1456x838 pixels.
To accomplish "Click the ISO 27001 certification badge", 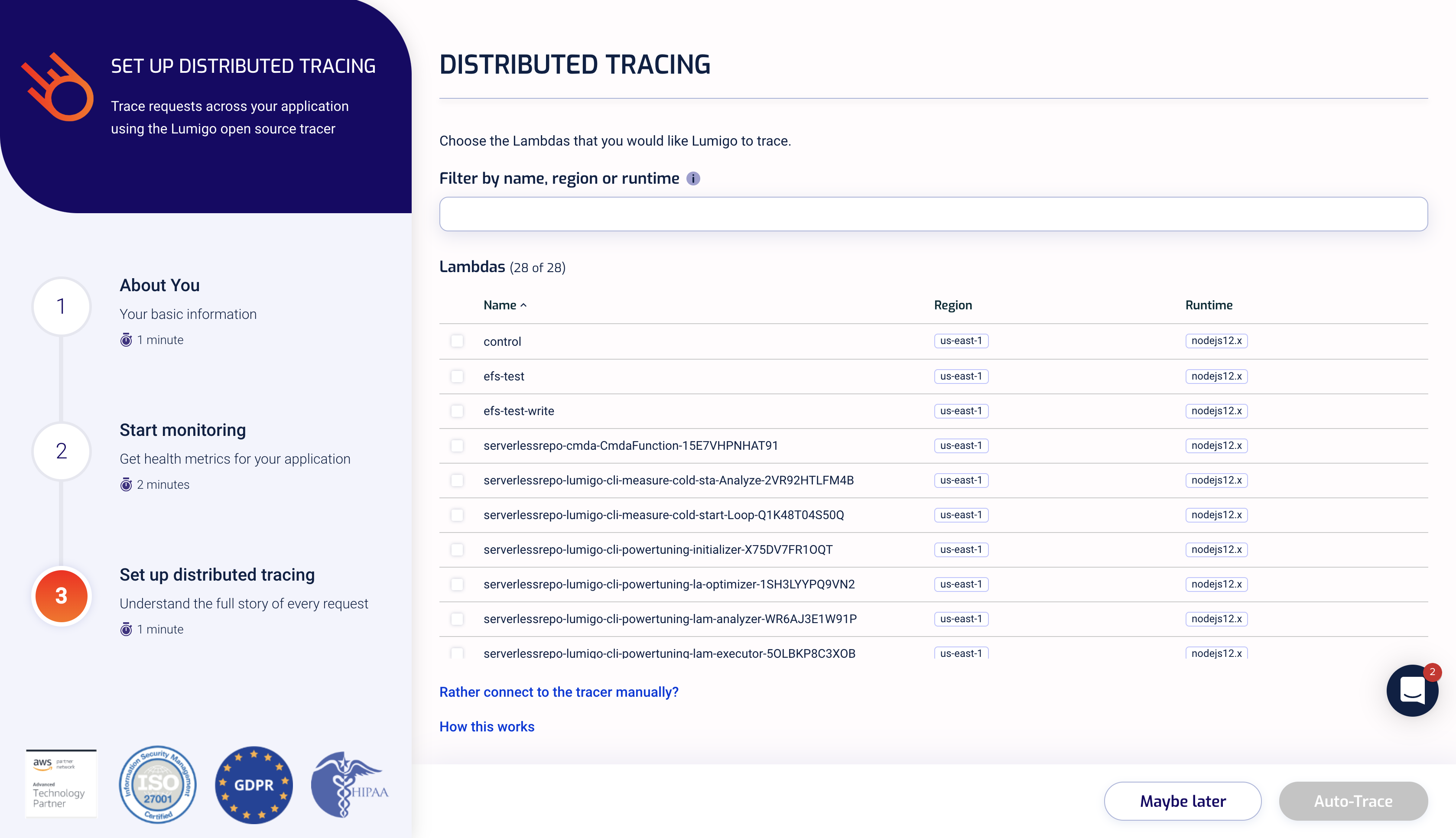I will point(157,784).
